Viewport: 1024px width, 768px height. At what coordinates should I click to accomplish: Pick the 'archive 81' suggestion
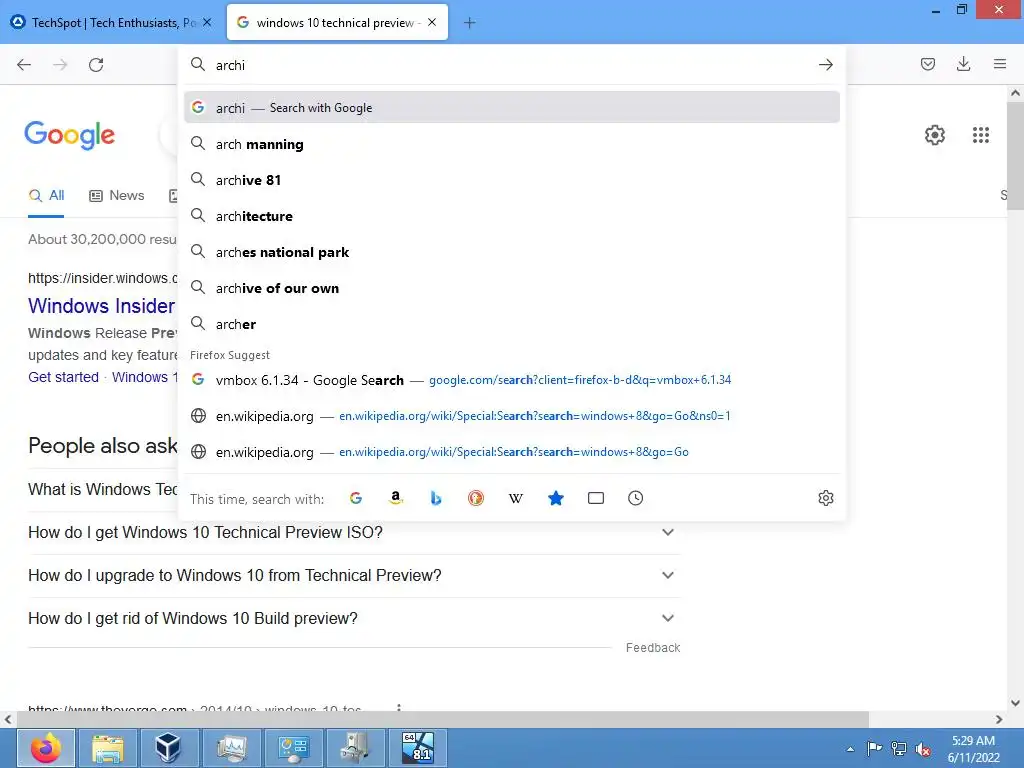coord(512,180)
